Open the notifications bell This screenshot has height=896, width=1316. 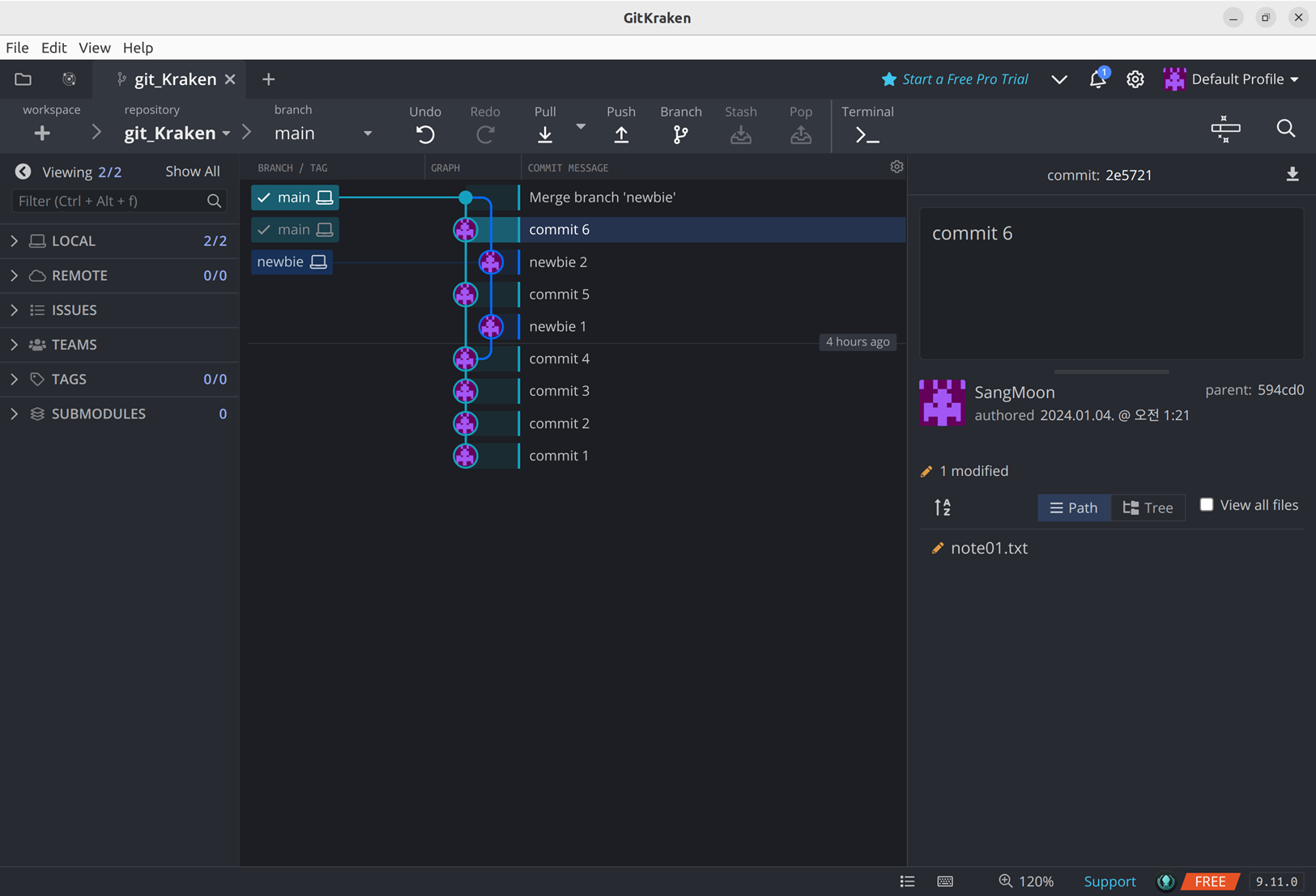tap(1097, 79)
